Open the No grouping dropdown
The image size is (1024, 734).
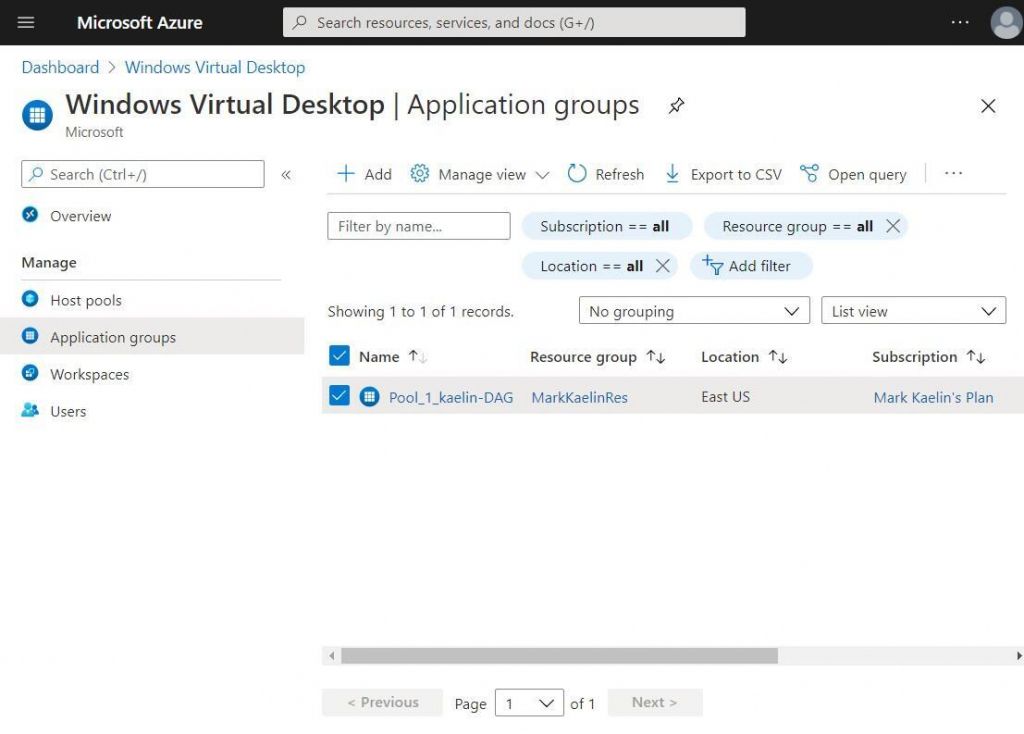pyautogui.click(x=693, y=310)
